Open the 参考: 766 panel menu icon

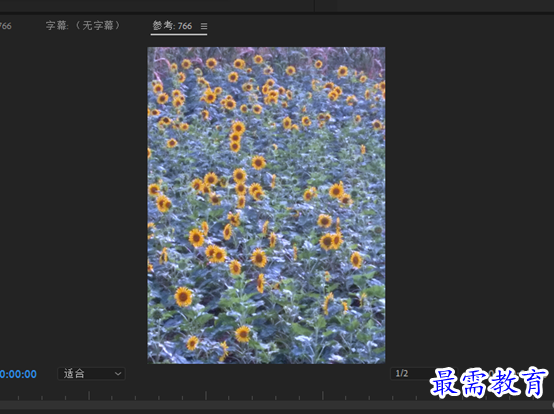pyautogui.click(x=204, y=26)
